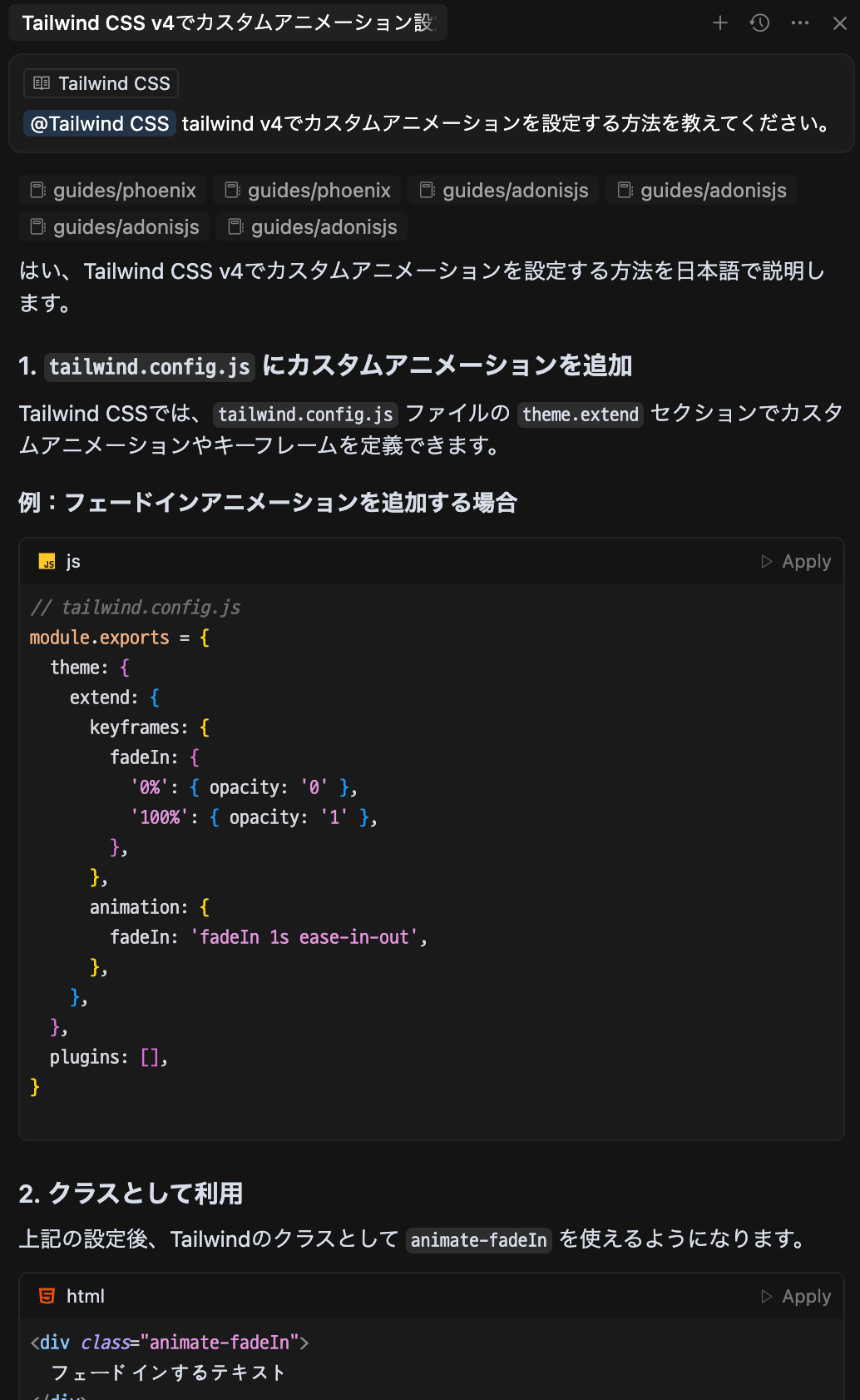Image resolution: width=860 pixels, height=1400 pixels.
Task: Click the 'module.exports = {' code line
Action: 120,637
